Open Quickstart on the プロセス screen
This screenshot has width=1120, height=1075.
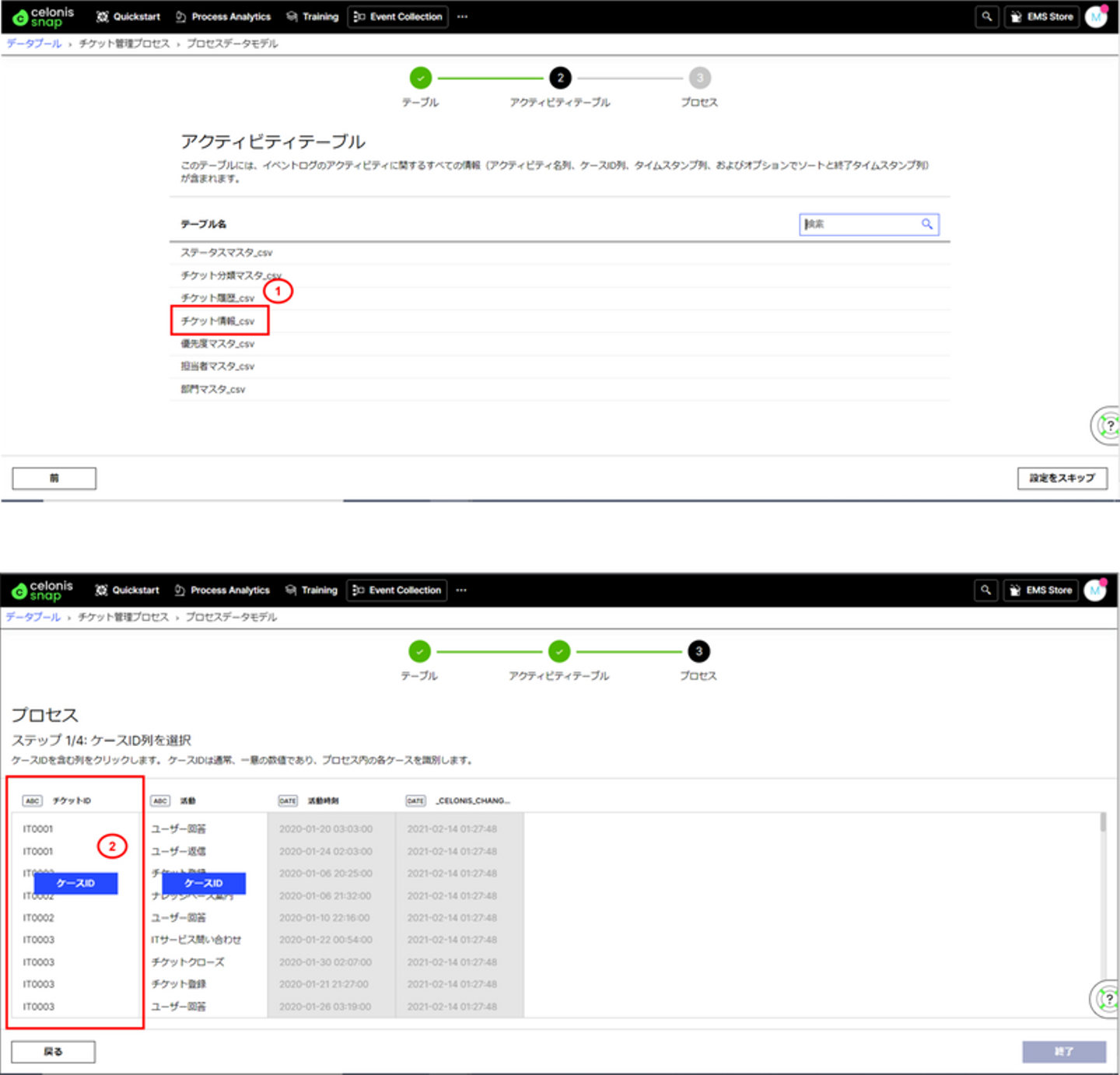coord(128,590)
